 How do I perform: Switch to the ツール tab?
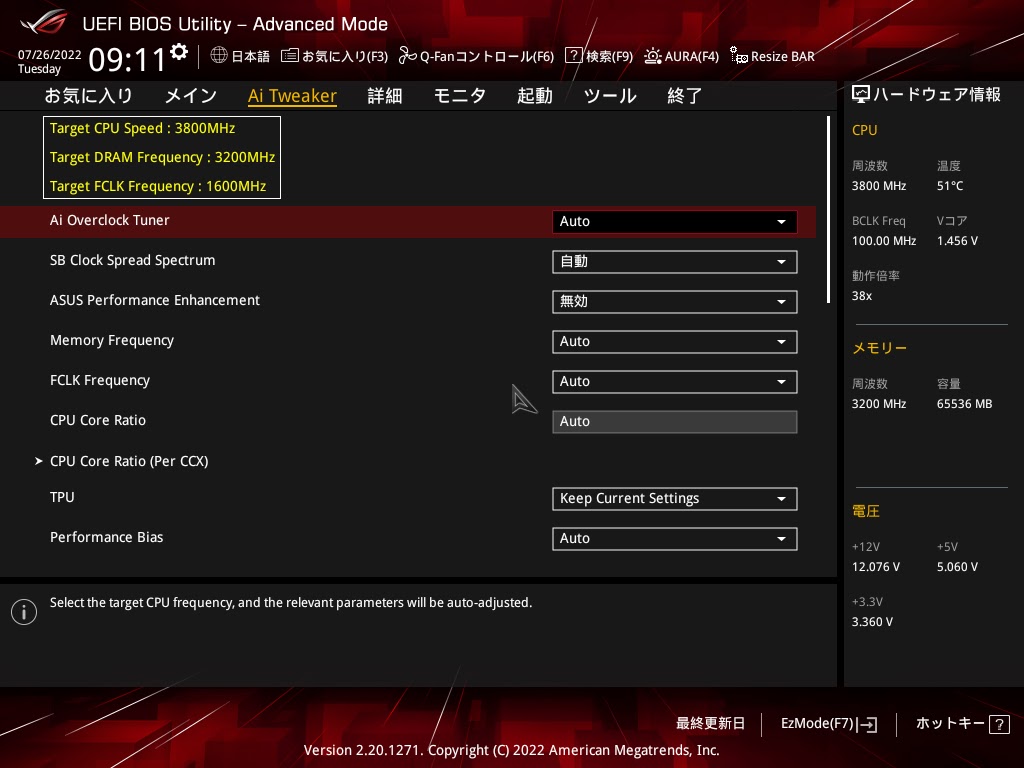pyautogui.click(x=610, y=96)
